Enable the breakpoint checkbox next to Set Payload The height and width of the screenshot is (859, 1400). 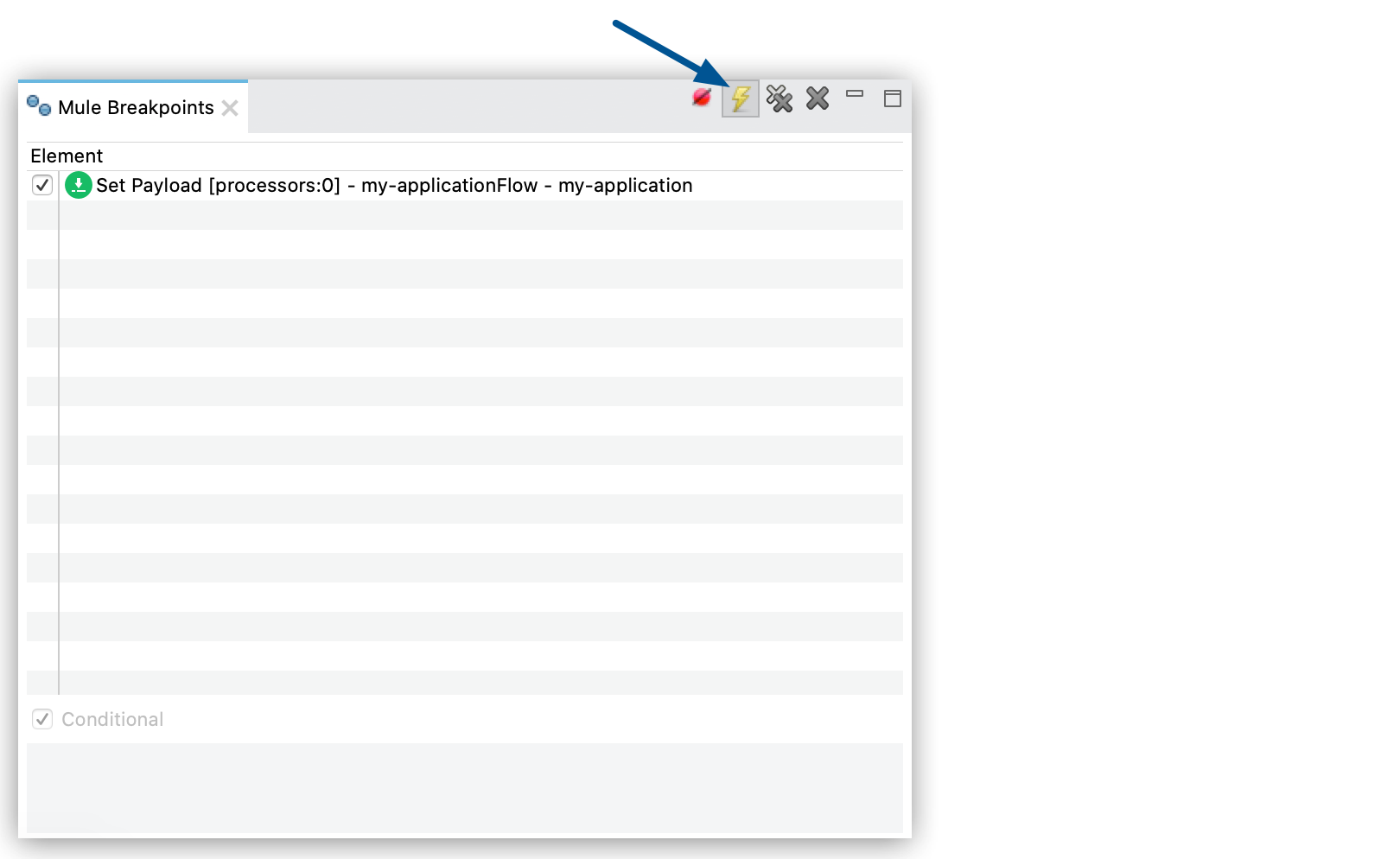42,185
